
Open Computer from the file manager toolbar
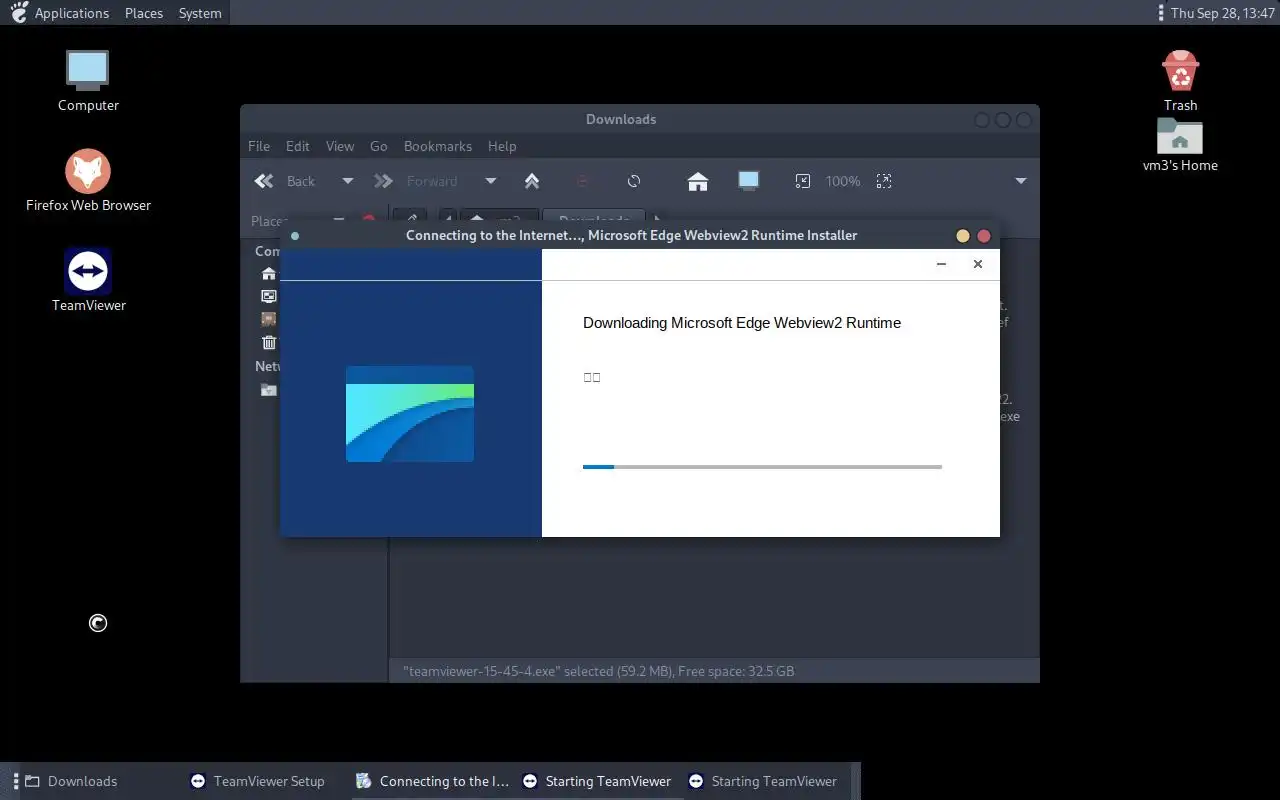[748, 181]
